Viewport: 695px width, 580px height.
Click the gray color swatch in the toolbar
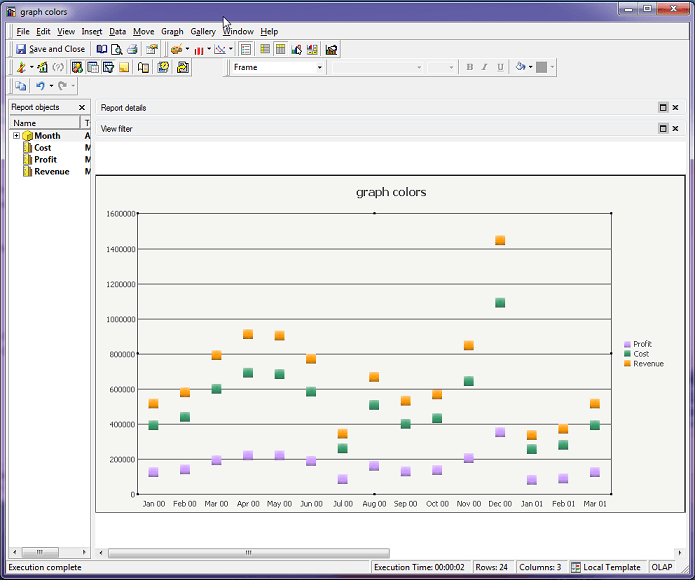tap(542, 68)
